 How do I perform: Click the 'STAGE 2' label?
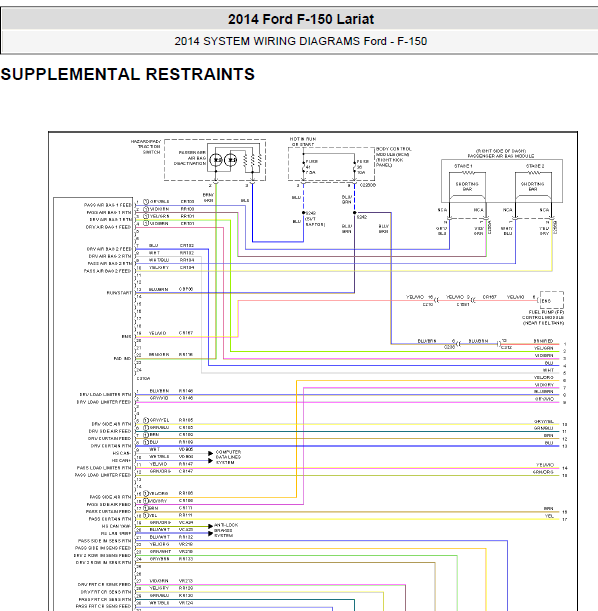[535, 166]
